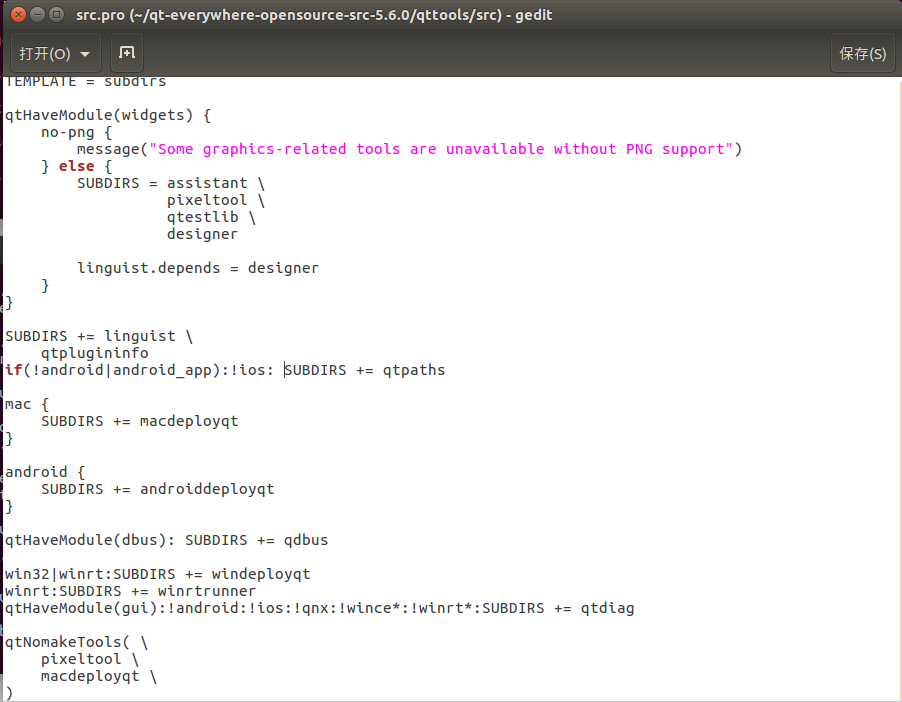This screenshot has height=702, width=902.
Task: Click the pink message string about PNG support
Action: pyautogui.click(x=441, y=149)
